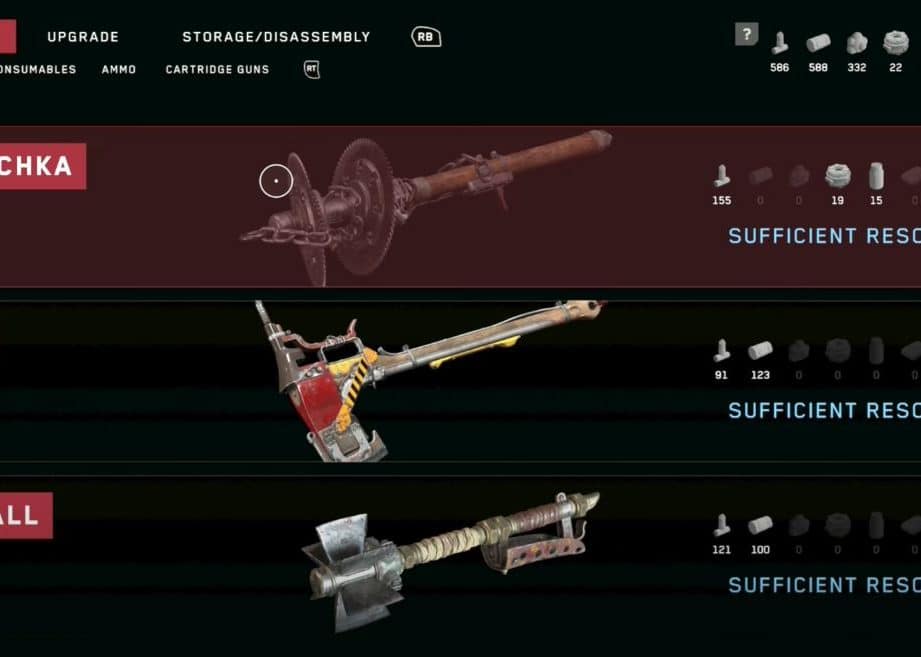
Task: Click the metal parts resource icon showing 586
Action: (779, 43)
